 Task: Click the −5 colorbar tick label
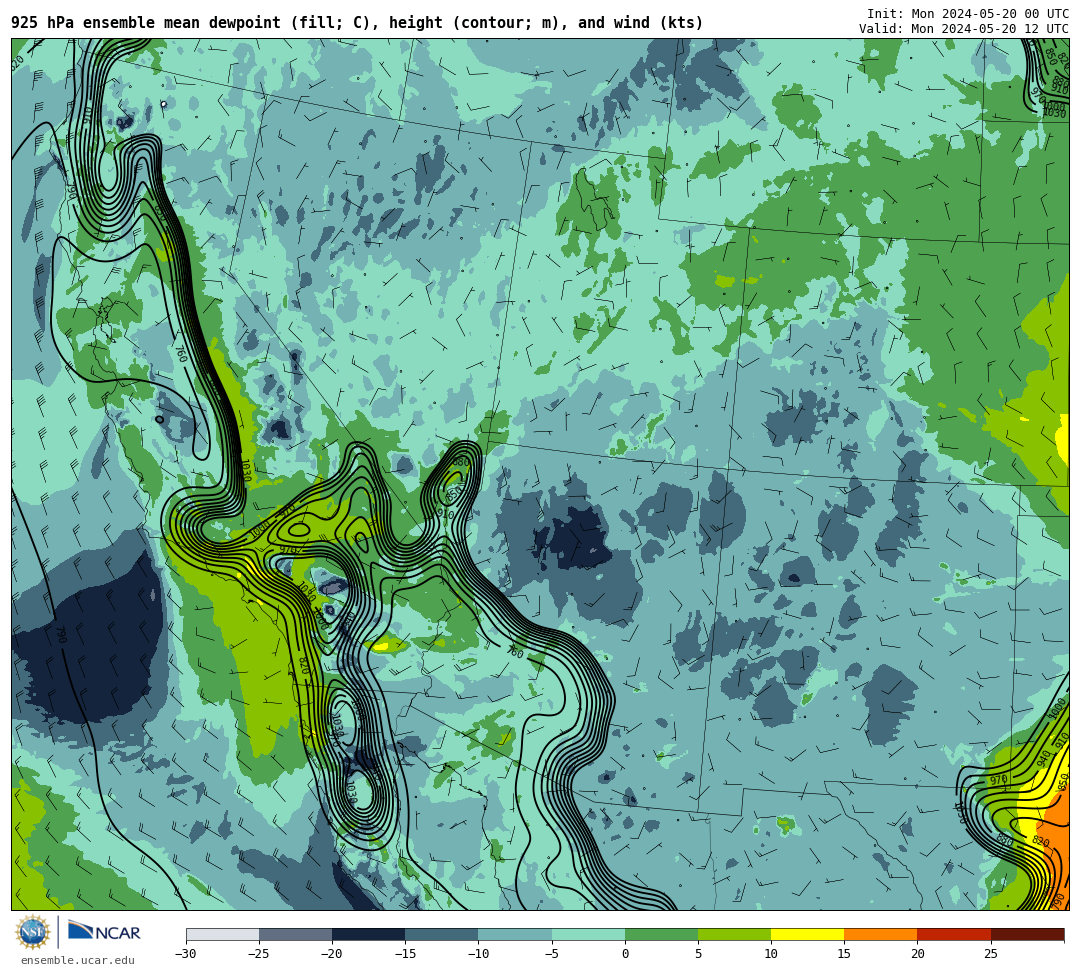point(552,954)
